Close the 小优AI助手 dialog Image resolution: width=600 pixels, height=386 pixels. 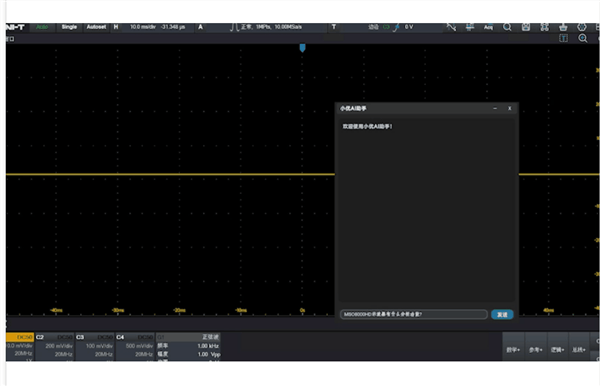point(510,109)
